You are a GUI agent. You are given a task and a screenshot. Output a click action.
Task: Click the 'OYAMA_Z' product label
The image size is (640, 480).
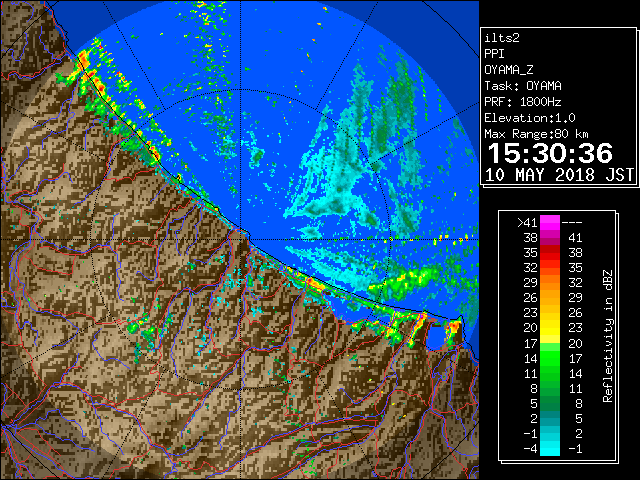pyautogui.click(x=509, y=70)
